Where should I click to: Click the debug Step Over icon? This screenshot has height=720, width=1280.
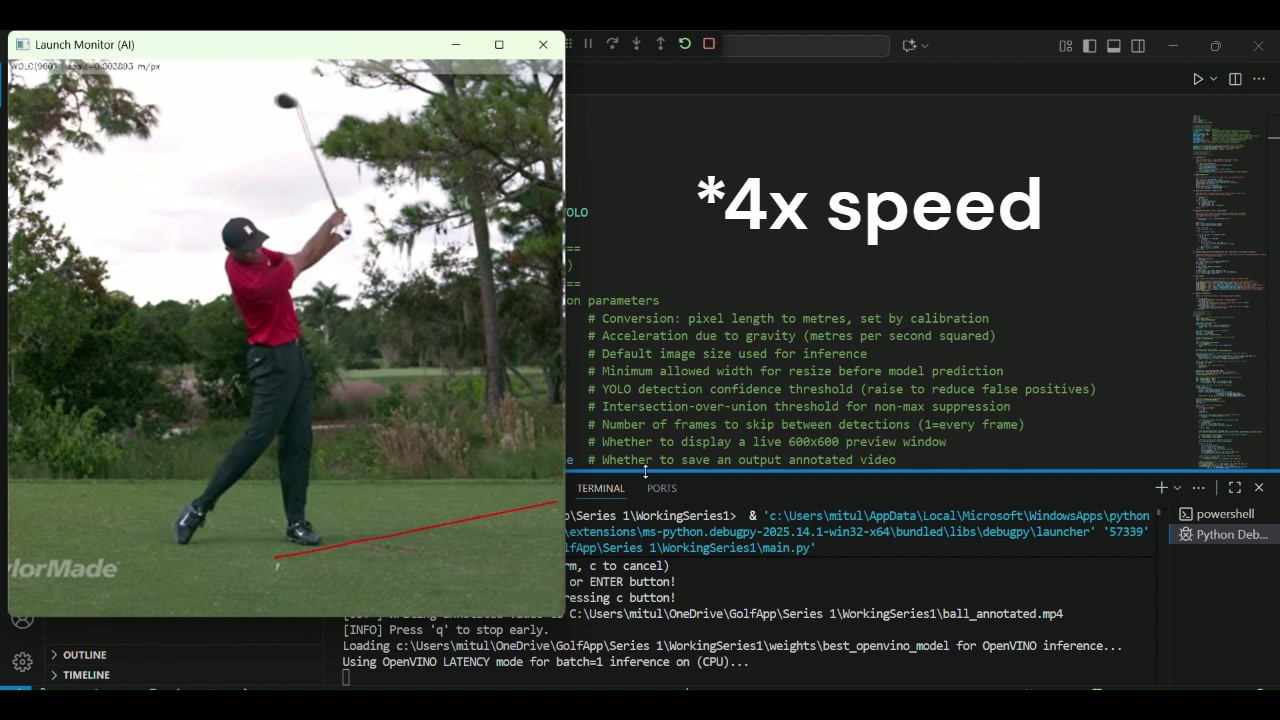(x=612, y=44)
